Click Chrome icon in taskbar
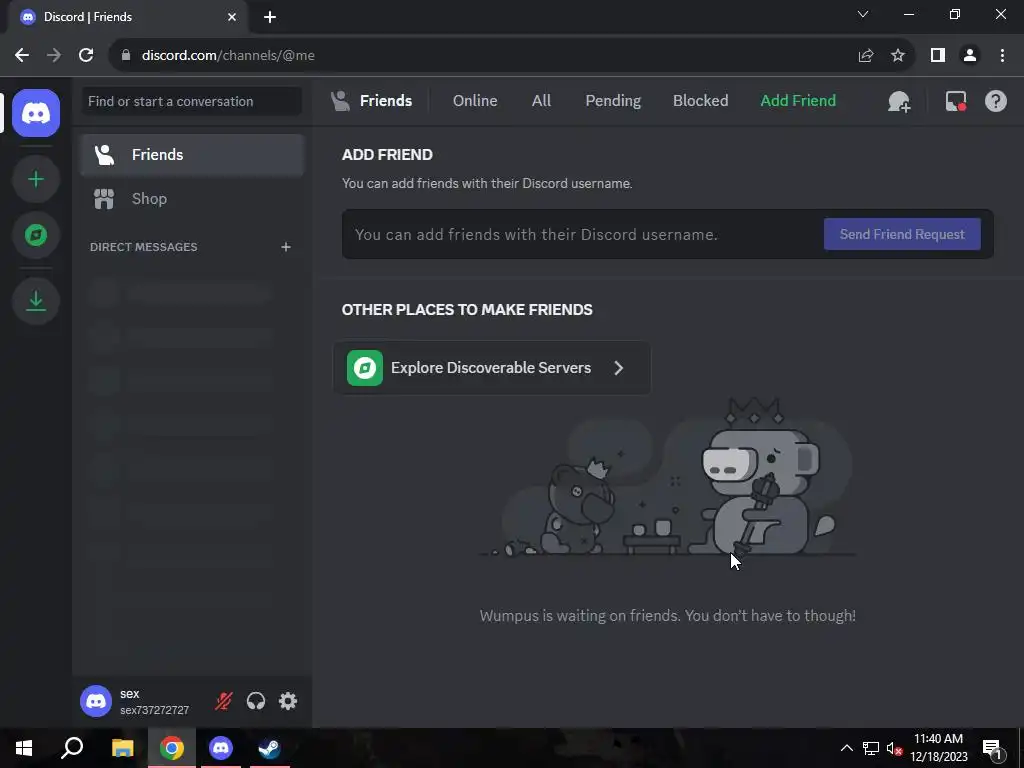 click(171, 748)
